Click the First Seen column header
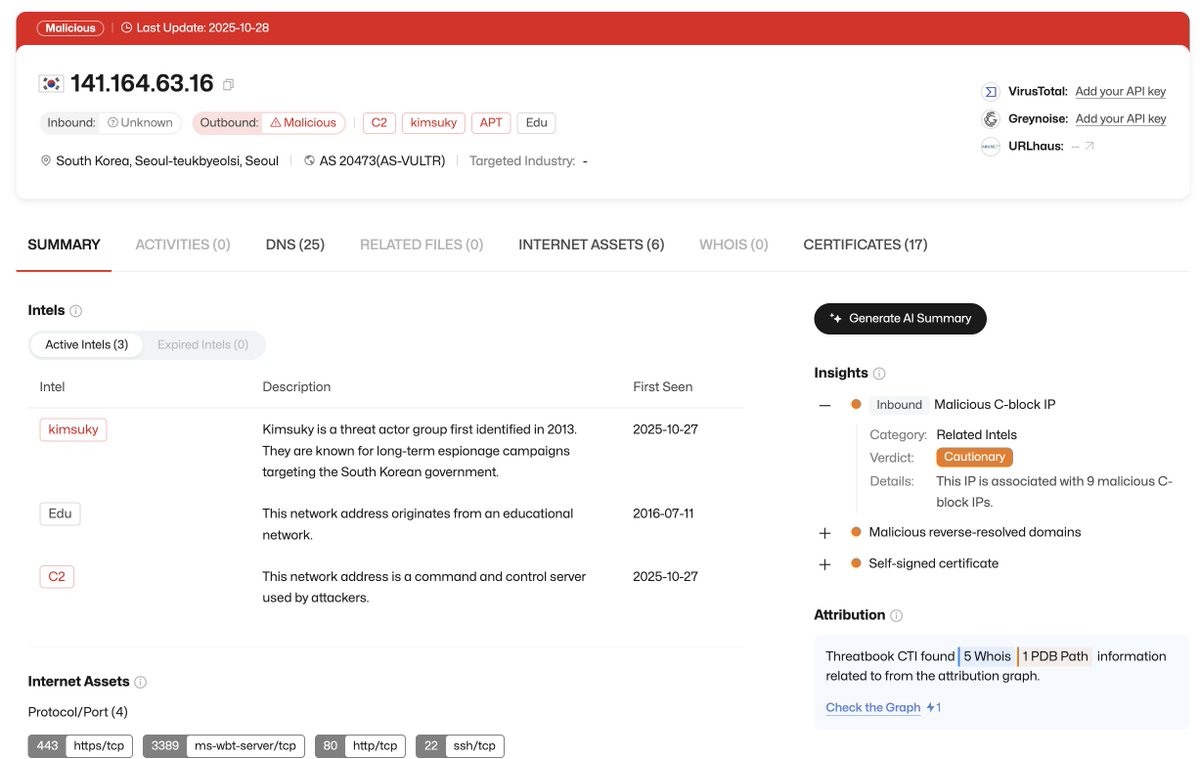The image size is (1200, 759). tap(662, 387)
